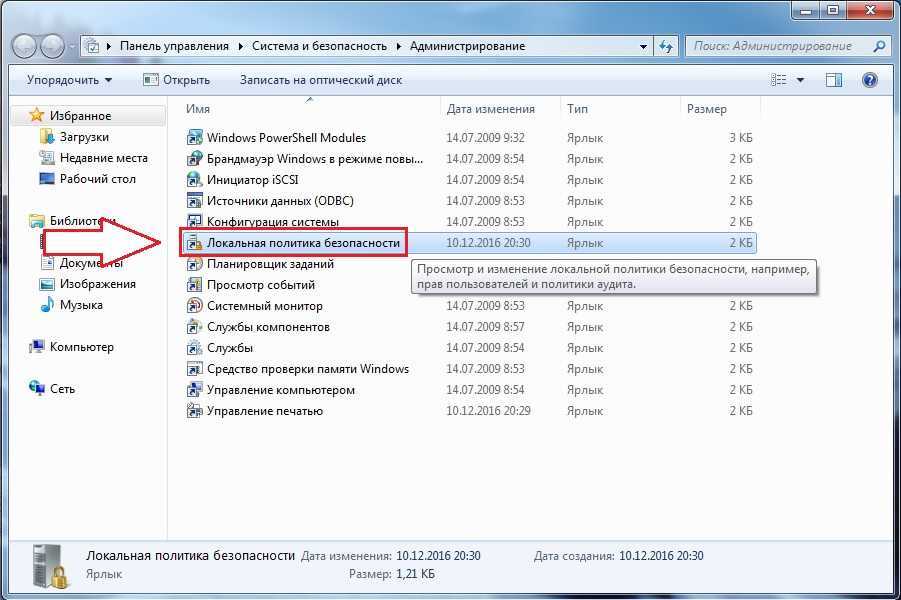The image size is (901, 600).
Task: Click Записать на оптический диск
Action: click(321, 80)
